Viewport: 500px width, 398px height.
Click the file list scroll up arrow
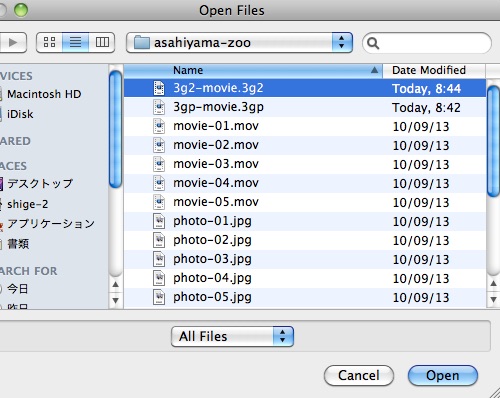[x=493, y=284]
